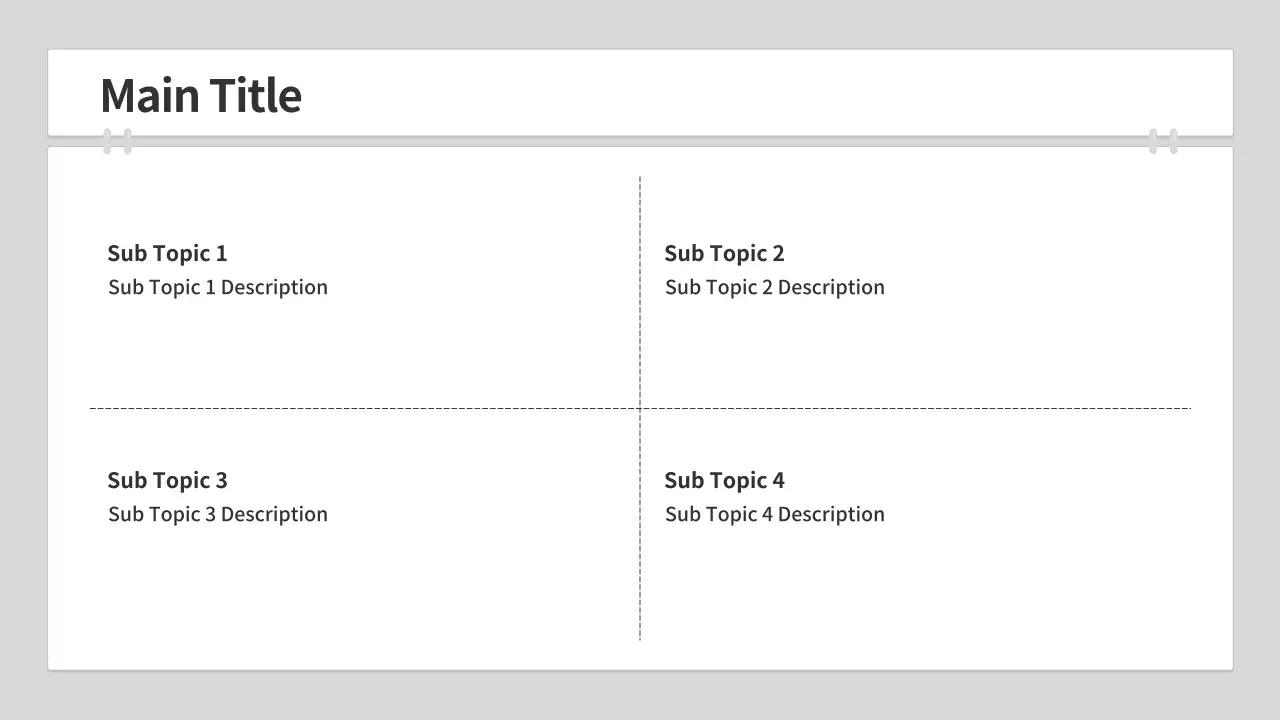Screen dimensions: 1280x720
Task: Click the Sub Topic 1 Description text
Action: [x=218, y=287]
